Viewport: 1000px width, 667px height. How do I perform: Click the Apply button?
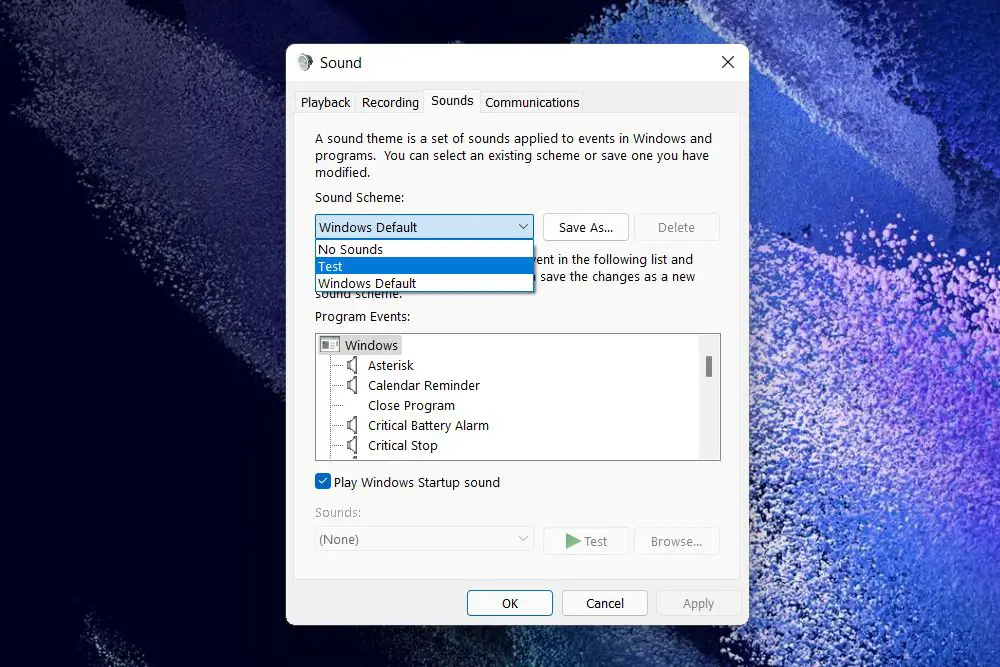[x=698, y=603]
